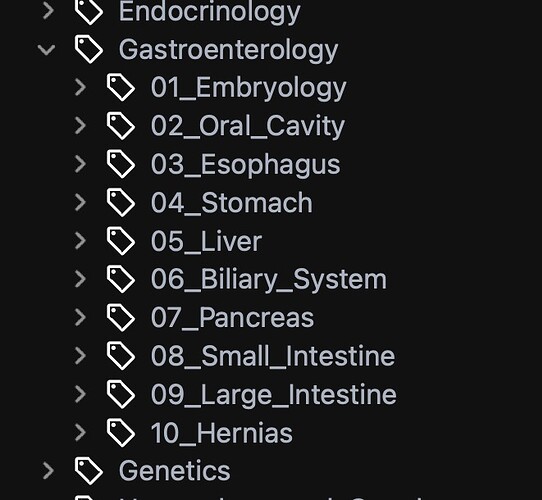
Task: Click the tag icon next to 03_Esophagus
Action: tap(121, 164)
